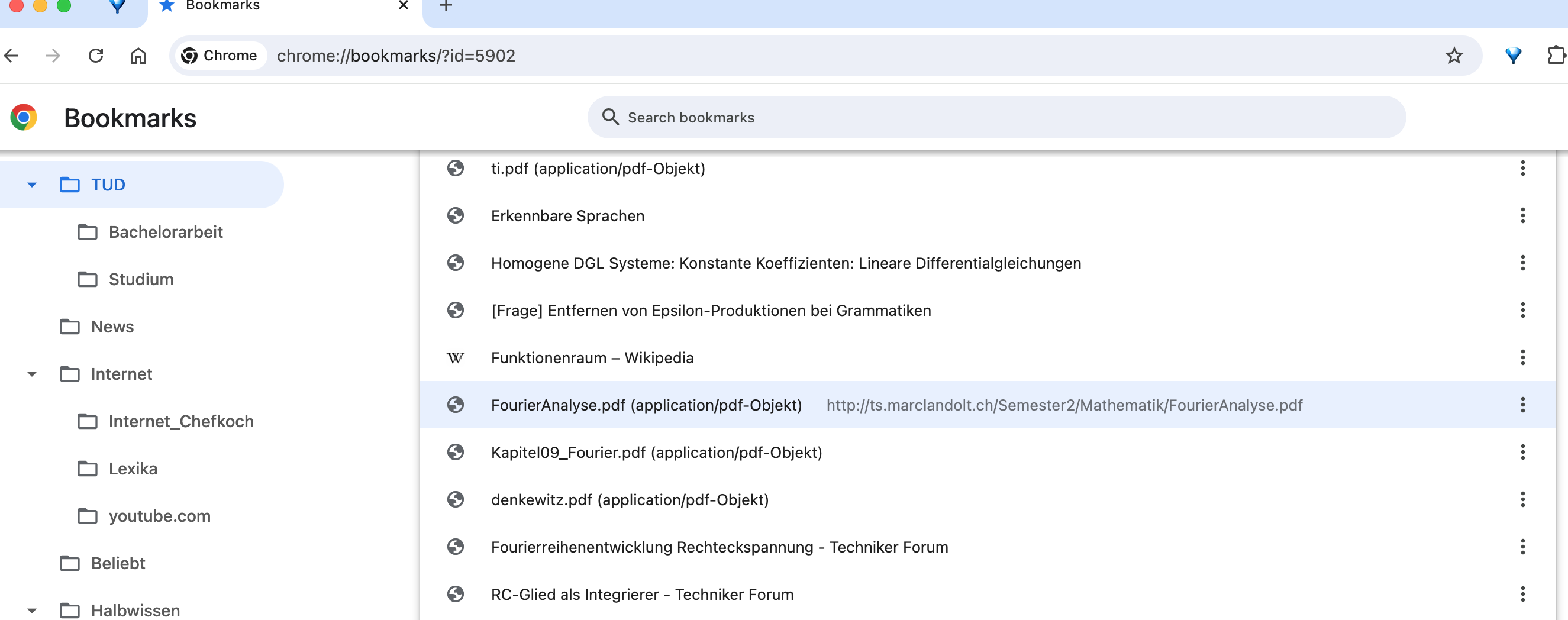Viewport: 1568px width, 620px height.
Task: Bookmark this page with the star icon
Action: (1454, 56)
